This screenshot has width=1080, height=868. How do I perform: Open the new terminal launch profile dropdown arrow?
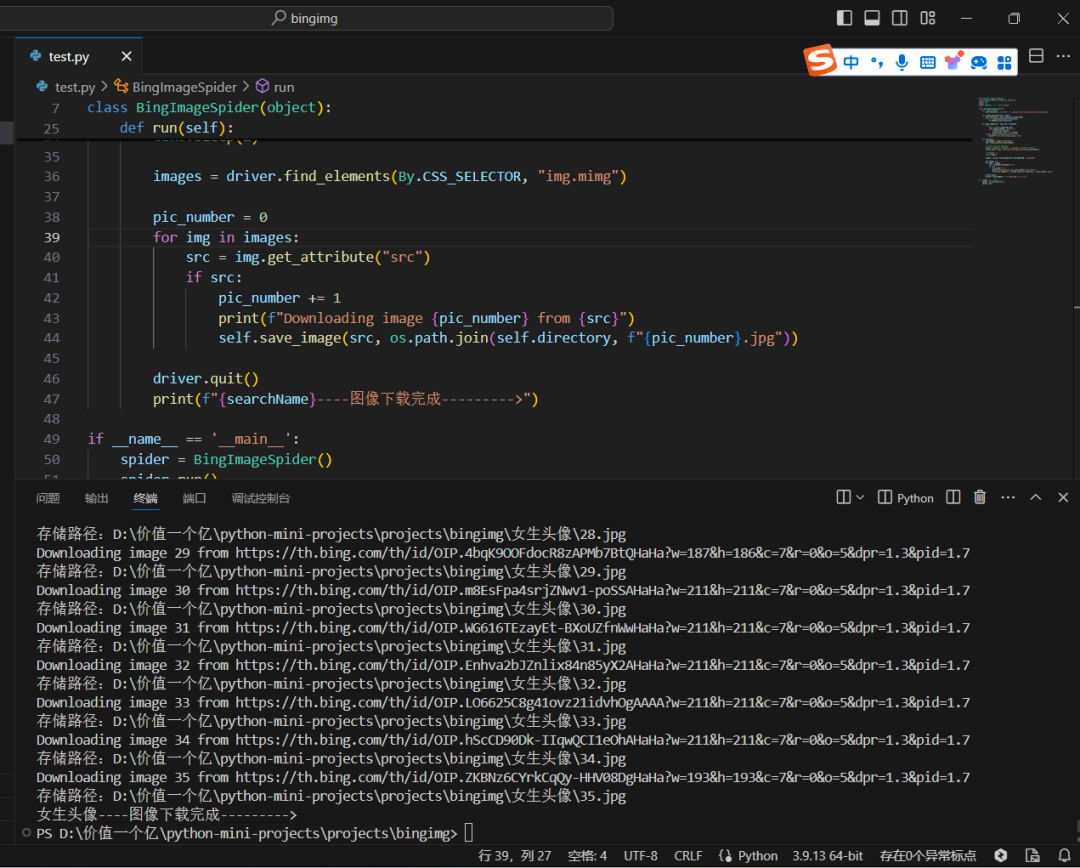pyautogui.click(x=862, y=497)
